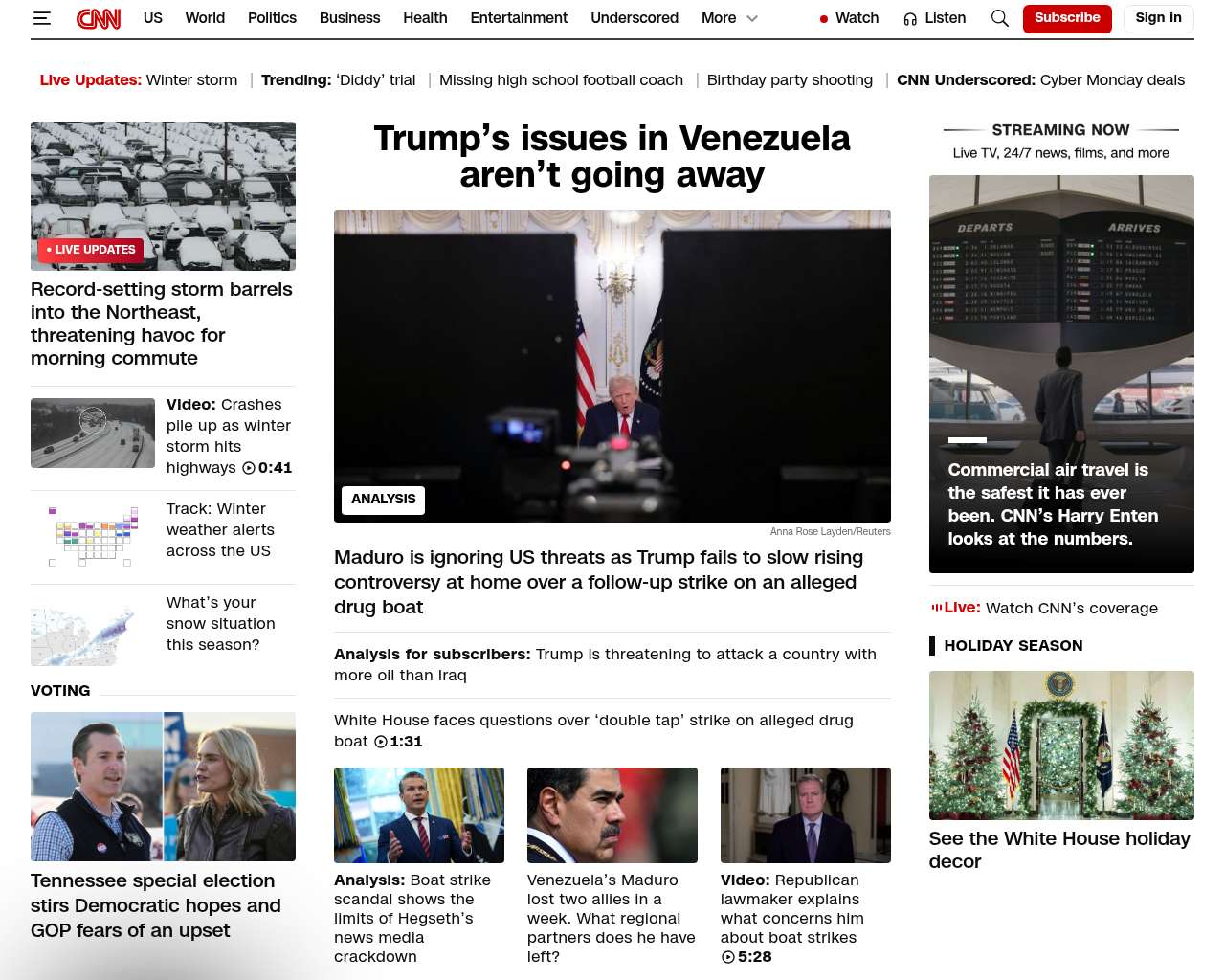The width and height of the screenshot is (1225, 980).
Task: Click the Sign in button
Action: (x=1158, y=18)
